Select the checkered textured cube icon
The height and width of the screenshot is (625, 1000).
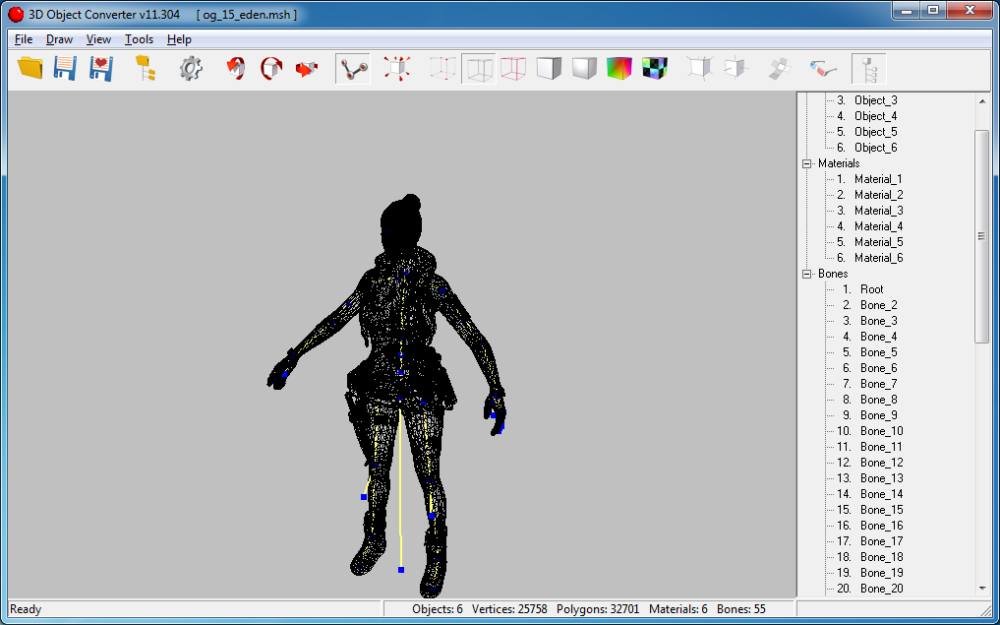tap(654, 68)
